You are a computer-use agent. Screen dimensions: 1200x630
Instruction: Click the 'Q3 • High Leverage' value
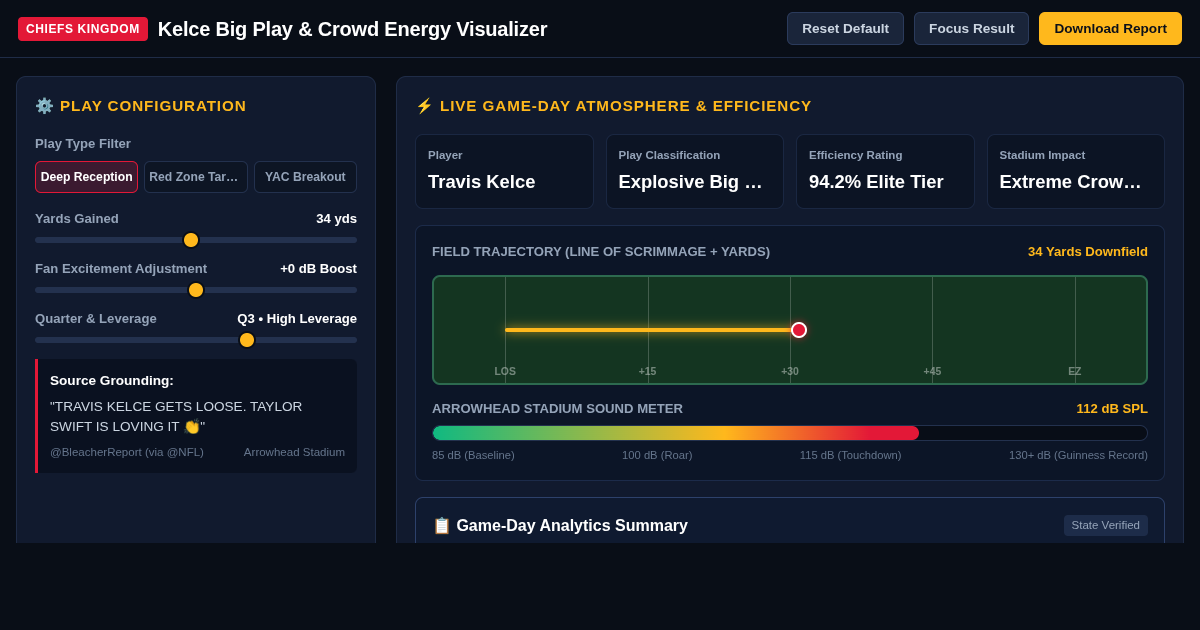point(297,319)
